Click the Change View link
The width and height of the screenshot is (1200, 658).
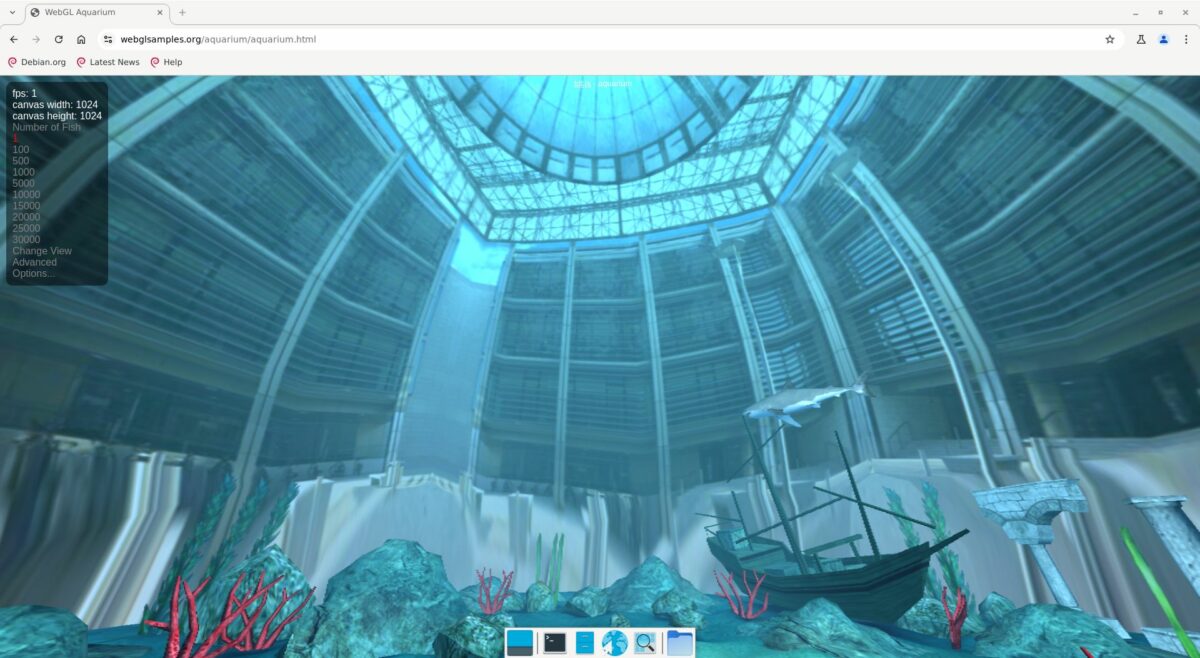click(42, 251)
